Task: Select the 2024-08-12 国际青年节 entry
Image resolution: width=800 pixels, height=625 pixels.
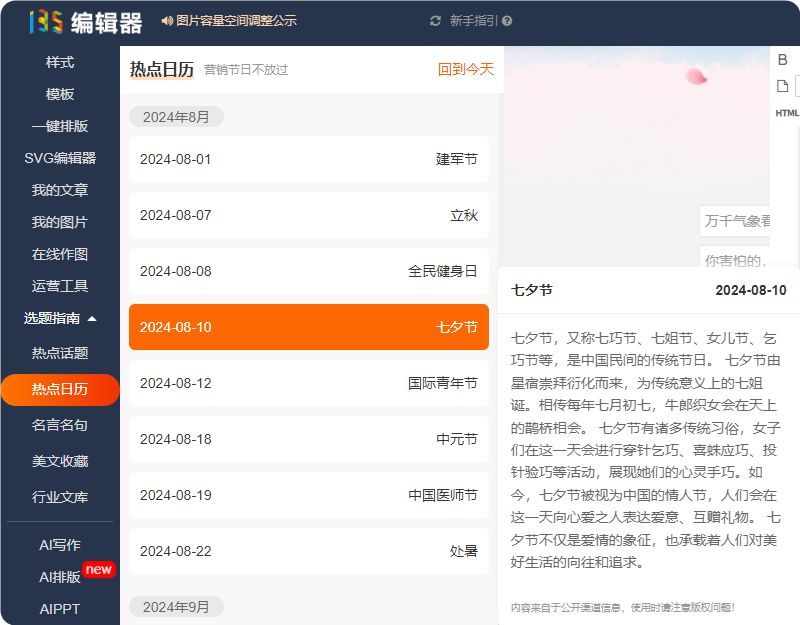Action: tap(308, 383)
